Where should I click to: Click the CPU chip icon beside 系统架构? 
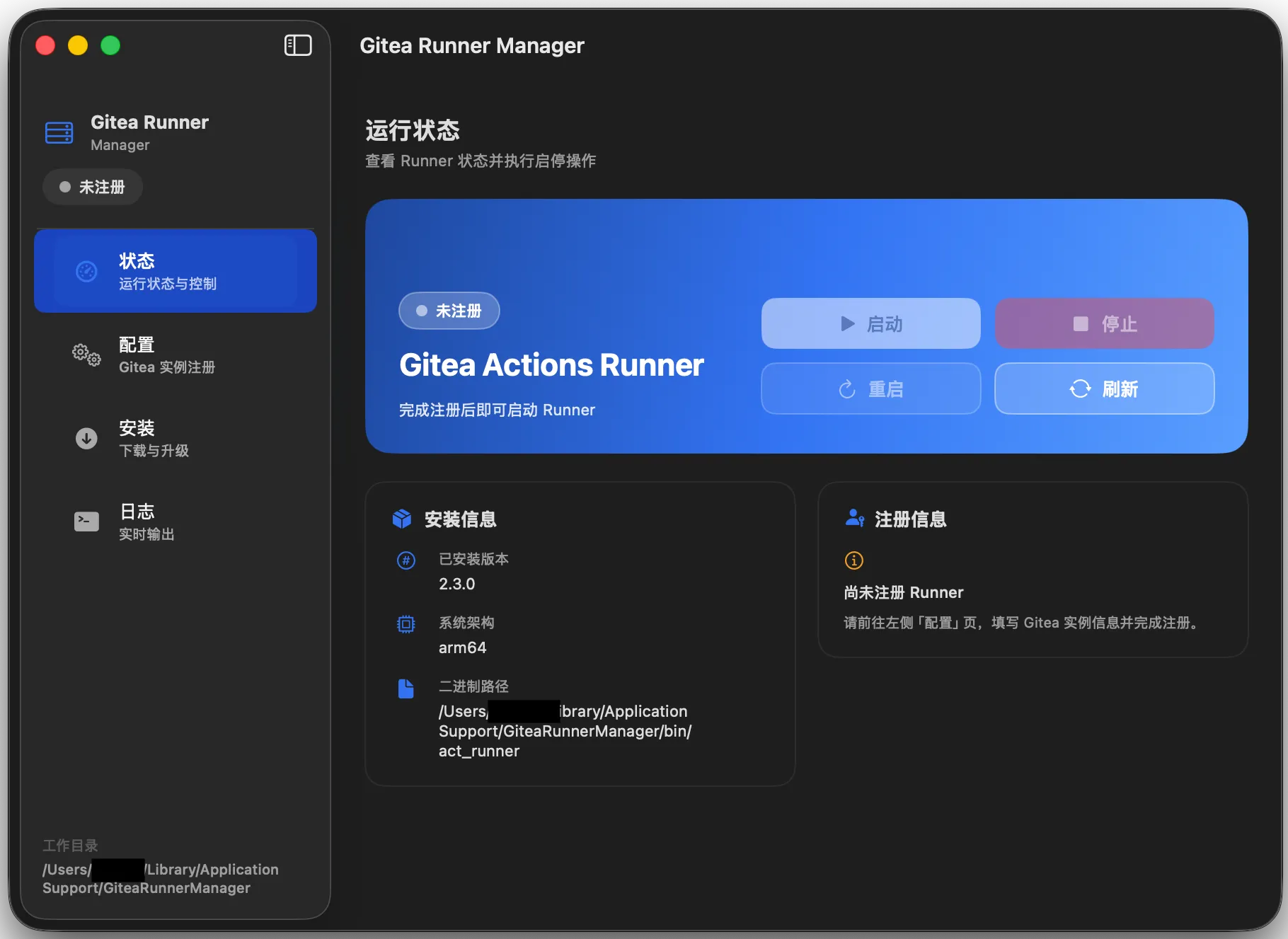(x=406, y=624)
